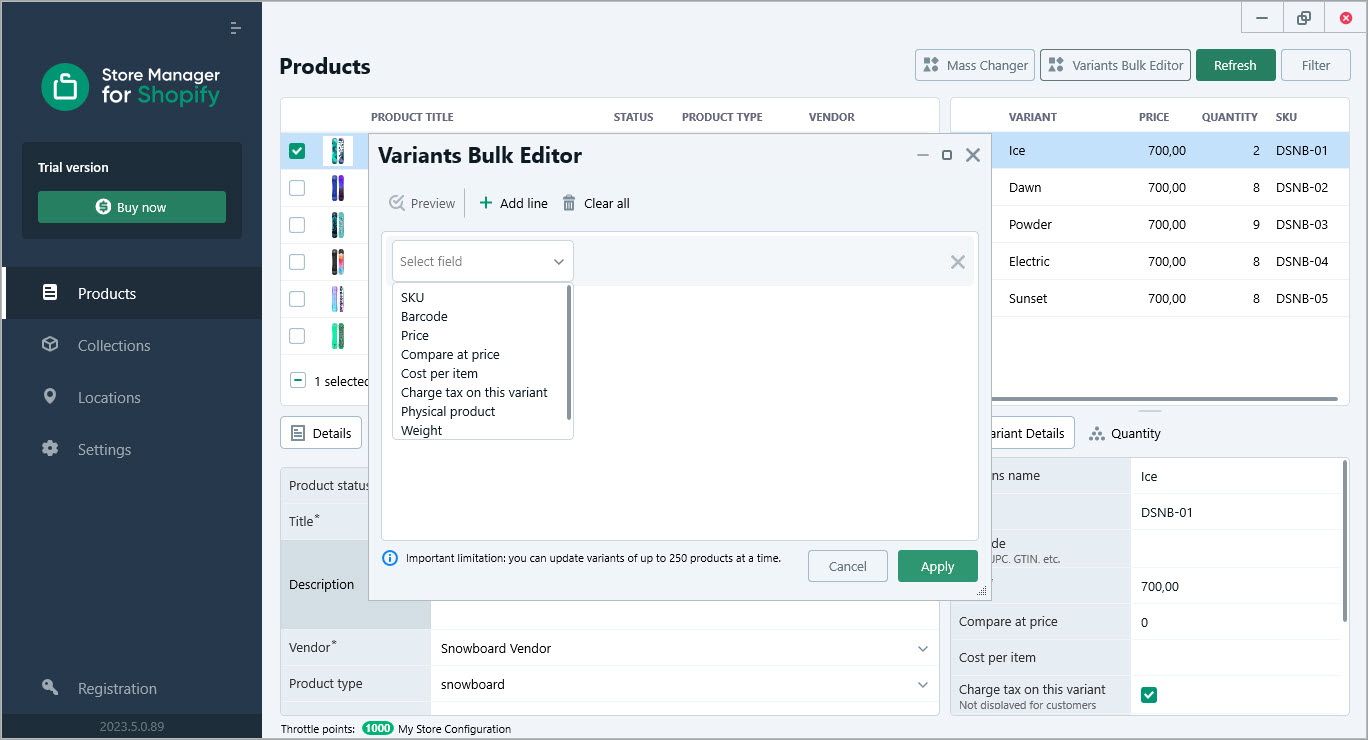Open Settings in the sidebar

click(x=131, y=449)
